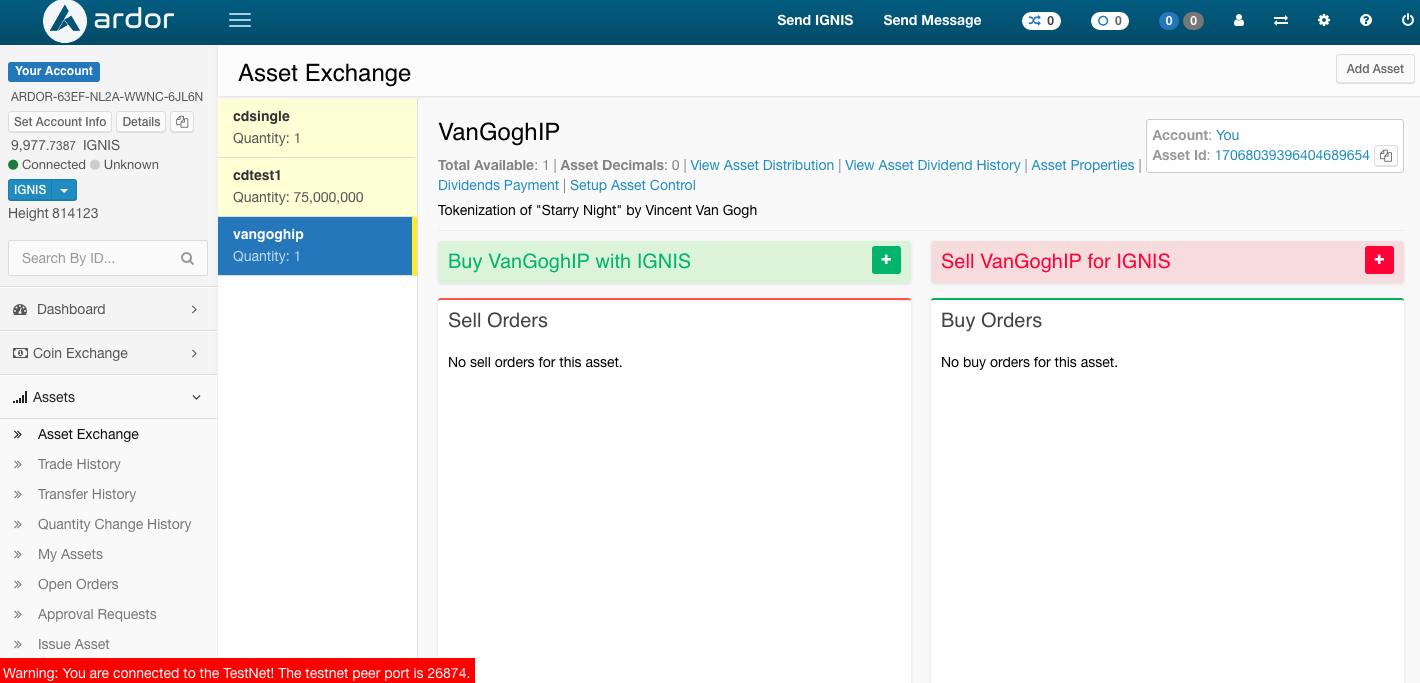Viewport: 1420px width, 683px height.
Task: Click the Search By ID field
Action: pos(96,258)
